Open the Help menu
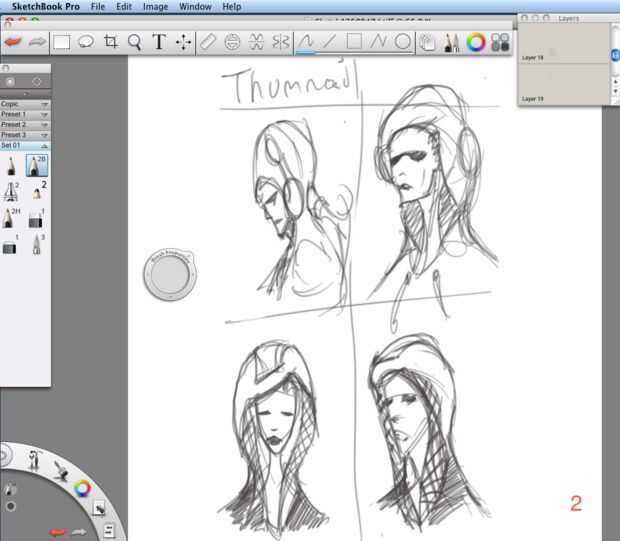The height and width of the screenshot is (541, 620). 231,7
